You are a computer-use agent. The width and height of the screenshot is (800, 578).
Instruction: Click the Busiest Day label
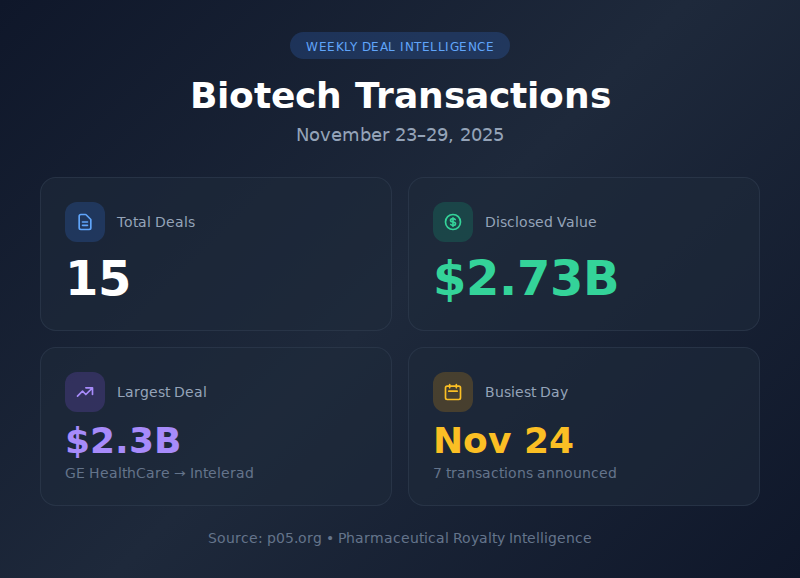point(526,392)
